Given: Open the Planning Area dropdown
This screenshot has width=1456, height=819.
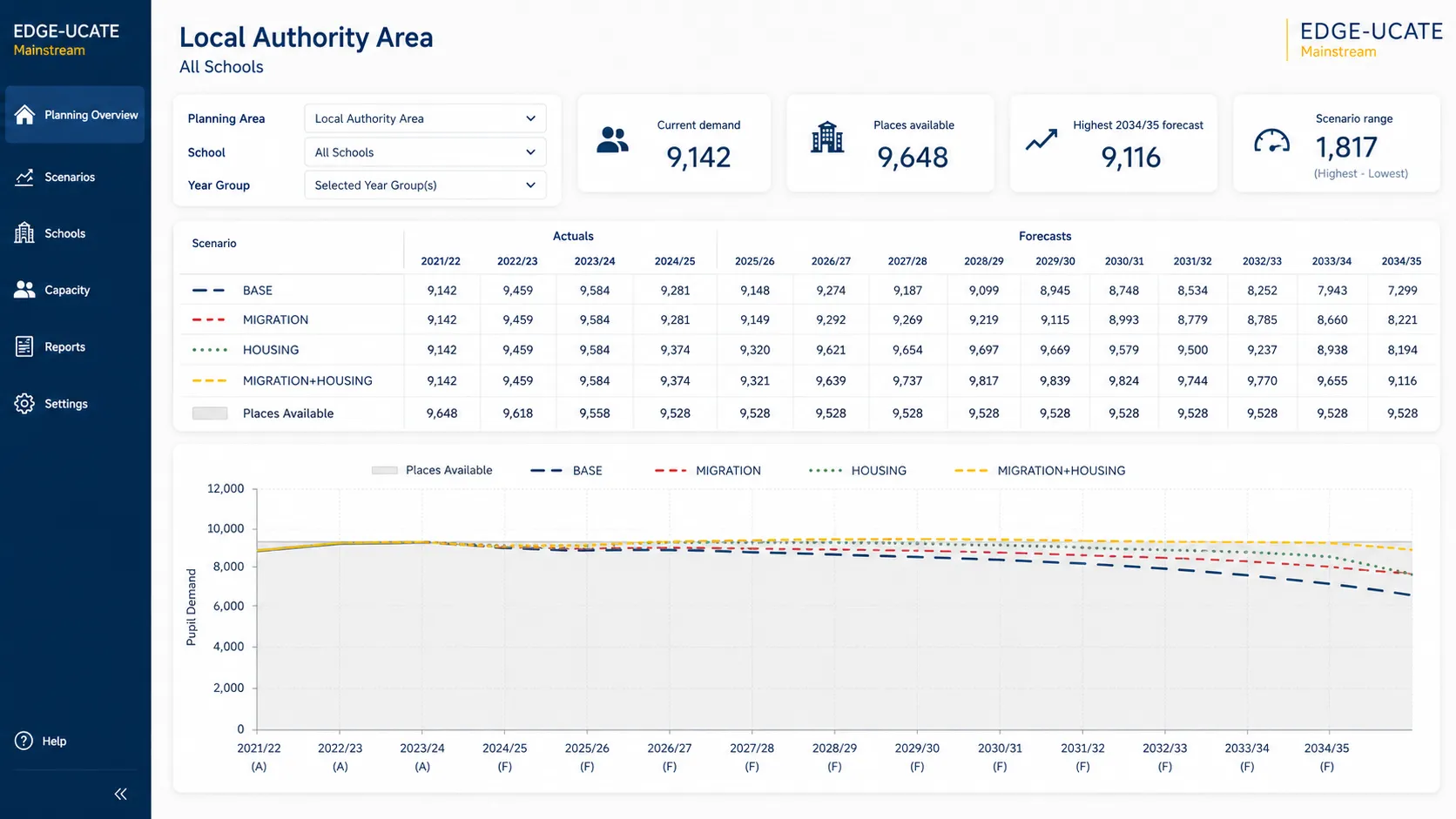Looking at the screenshot, I should pyautogui.click(x=425, y=118).
